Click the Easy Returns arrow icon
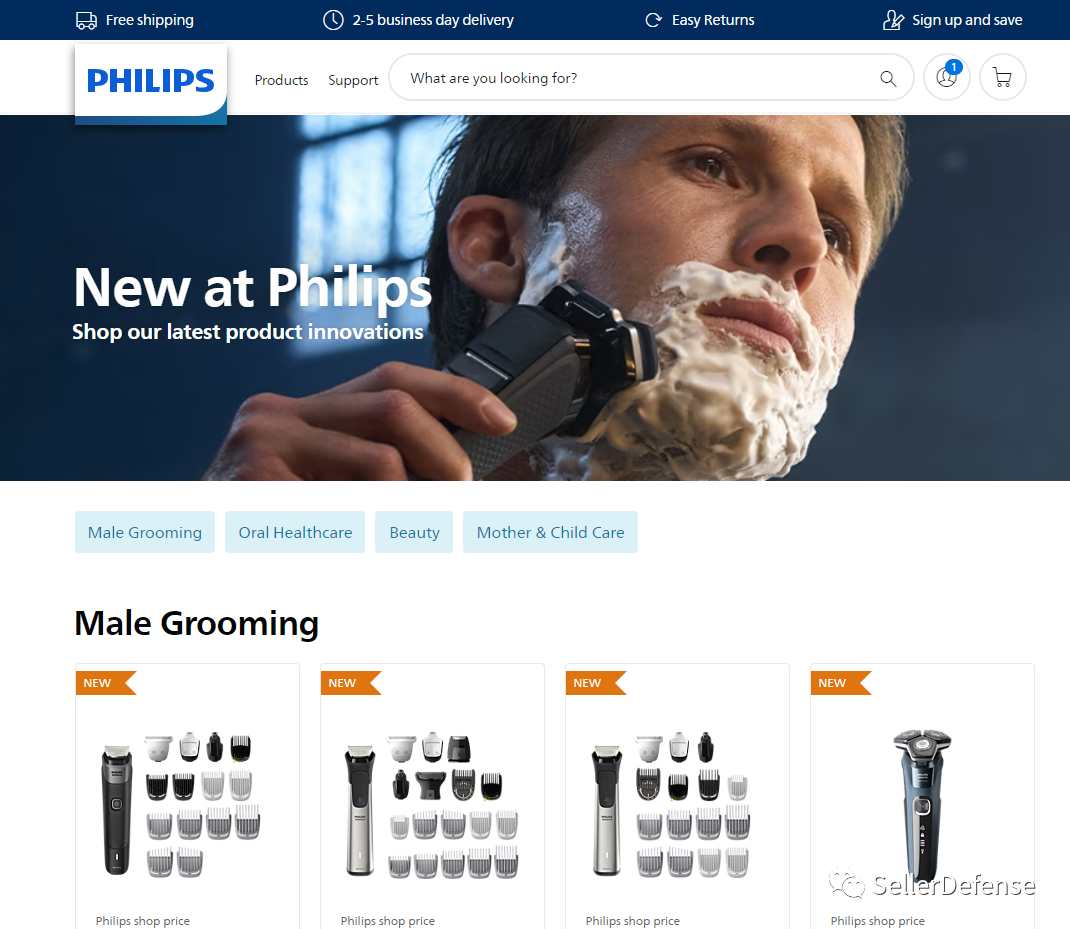The width and height of the screenshot is (1070, 929). click(653, 20)
